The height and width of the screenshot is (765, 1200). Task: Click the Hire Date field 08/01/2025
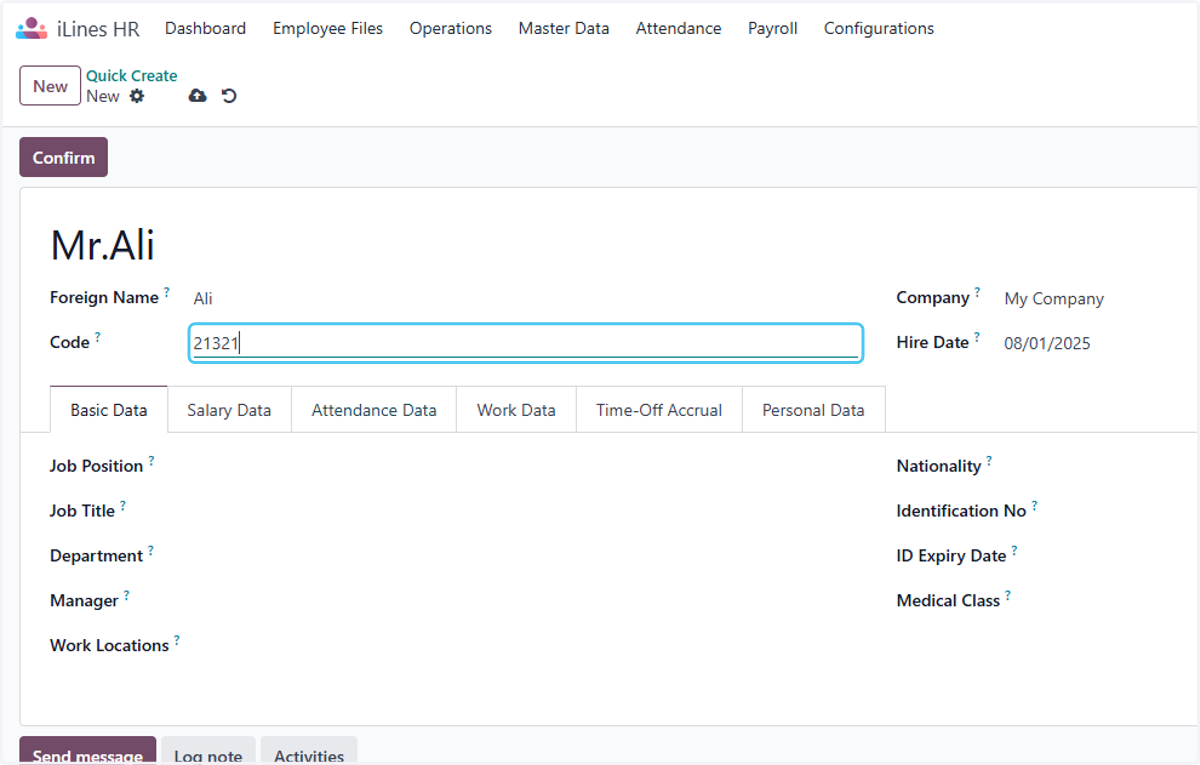click(x=1047, y=343)
